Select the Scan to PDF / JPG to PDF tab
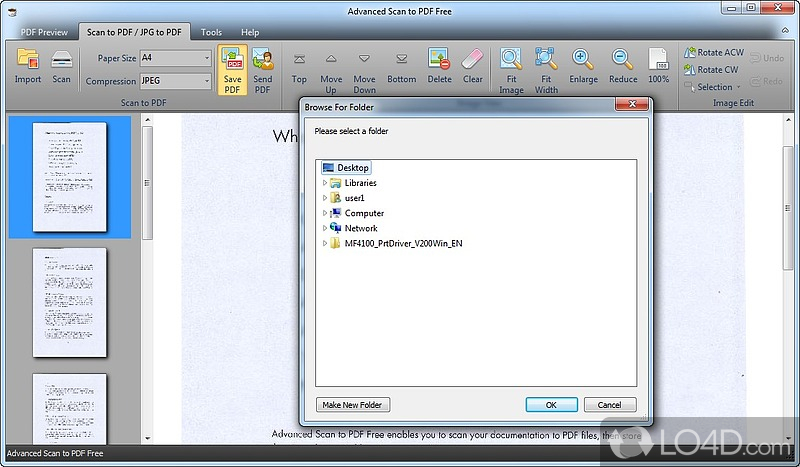This screenshot has width=800, height=467. (134, 32)
